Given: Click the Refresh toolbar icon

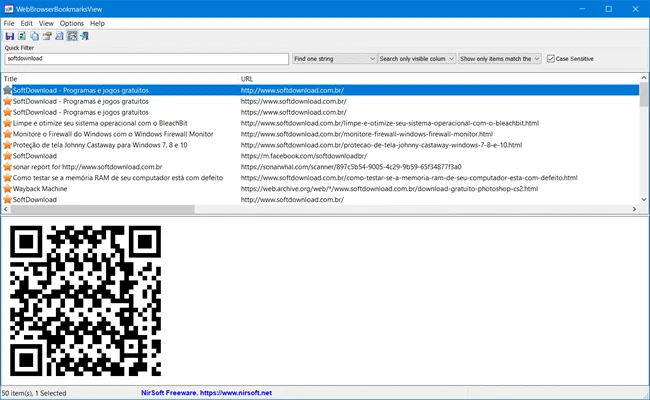Looking at the screenshot, I should 22,36.
